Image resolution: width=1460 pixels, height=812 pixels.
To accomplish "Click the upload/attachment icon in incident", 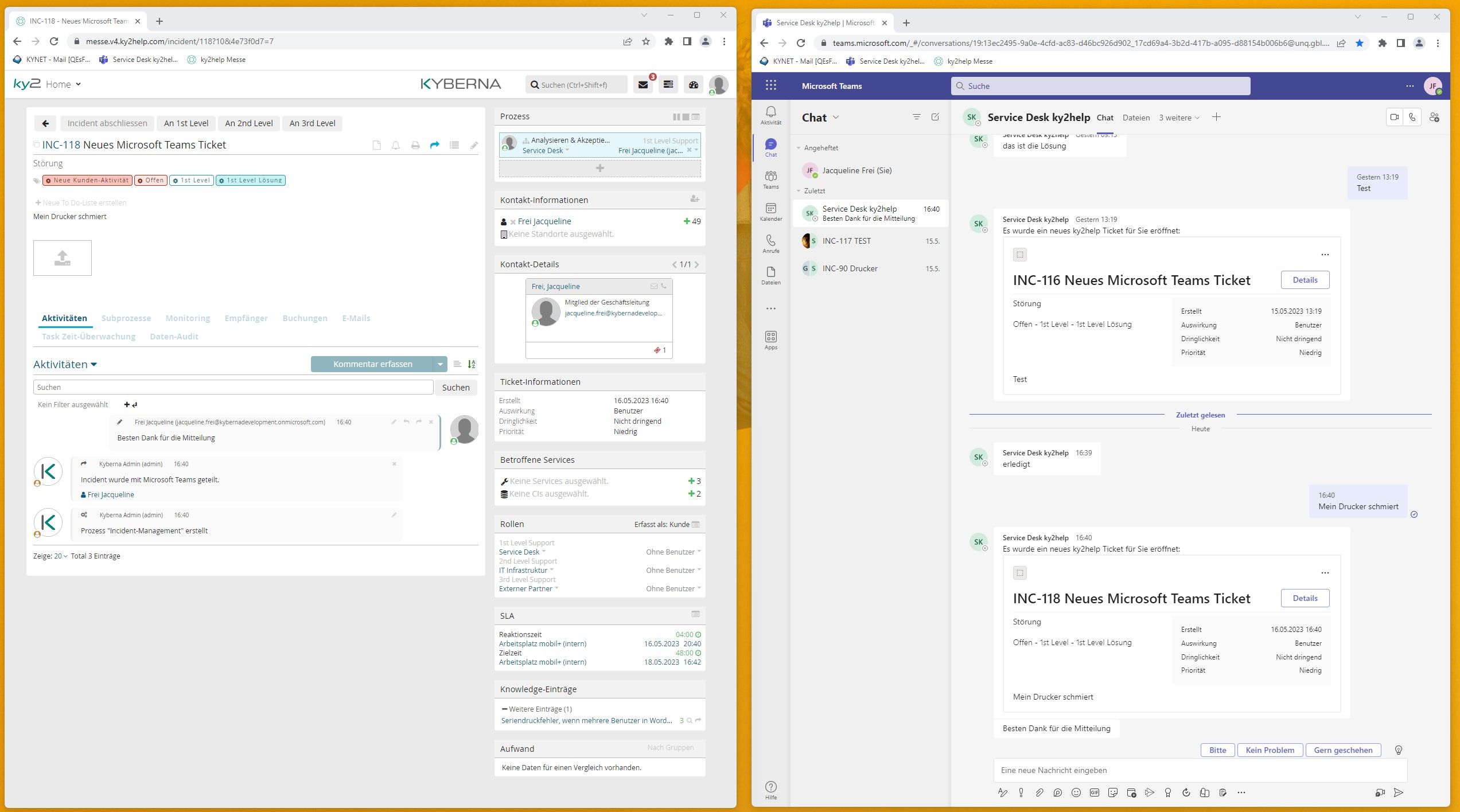I will pyautogui.click(x=62, y=258).
